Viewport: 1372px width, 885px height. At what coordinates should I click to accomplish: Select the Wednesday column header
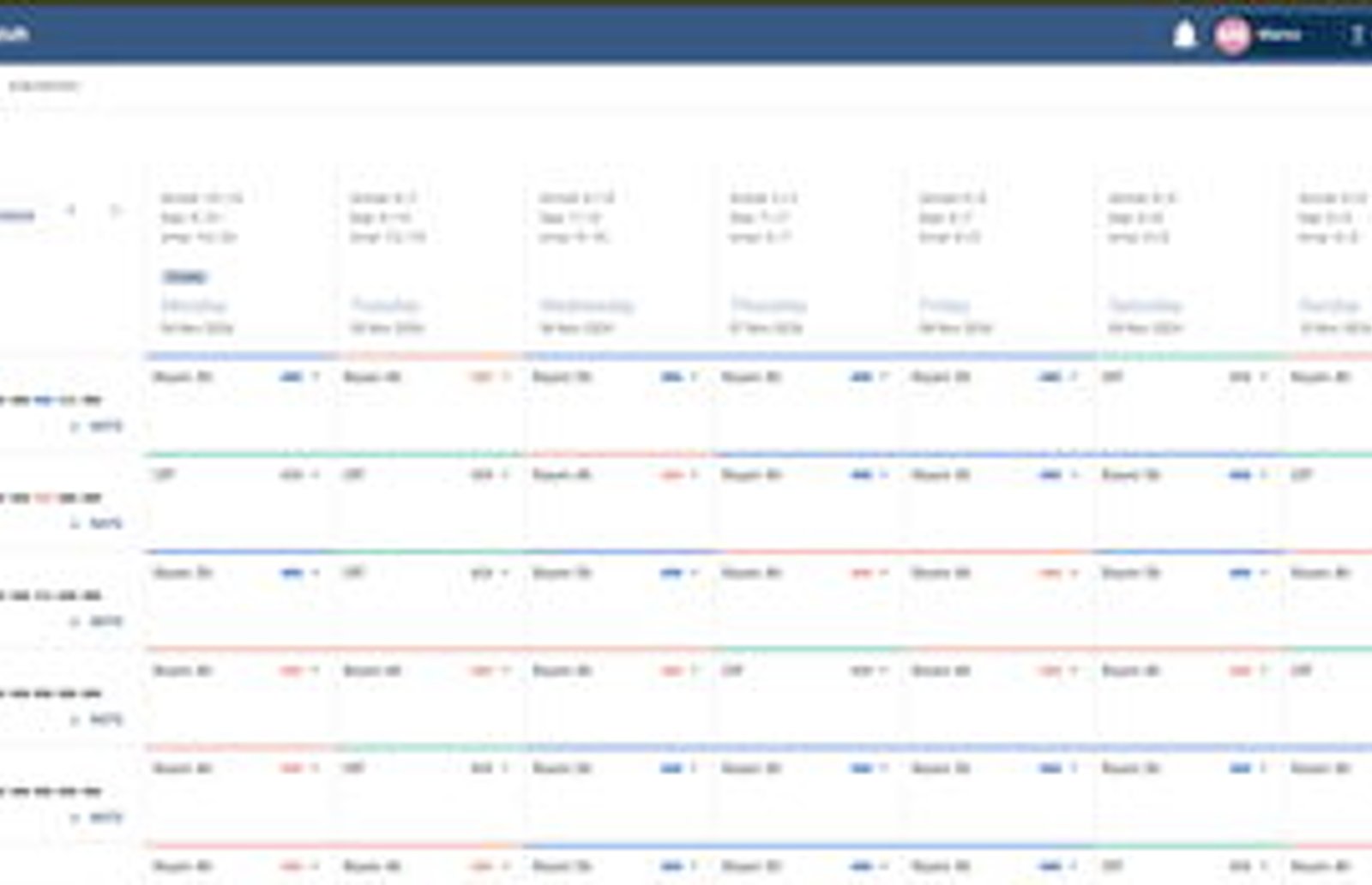click(x=587, y=305)
